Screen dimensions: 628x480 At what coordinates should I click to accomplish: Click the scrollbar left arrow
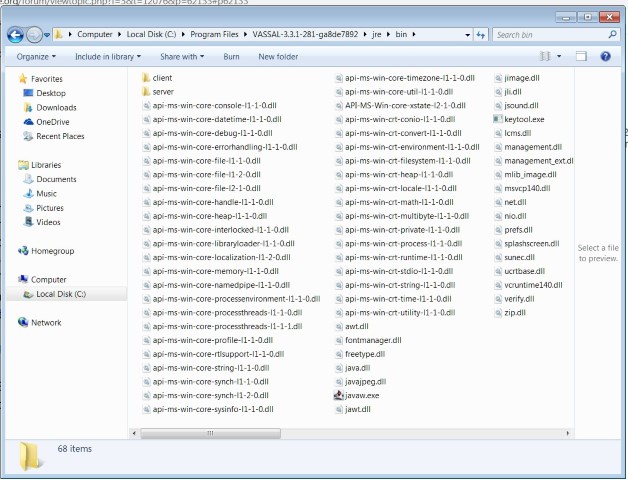[134, 433]
